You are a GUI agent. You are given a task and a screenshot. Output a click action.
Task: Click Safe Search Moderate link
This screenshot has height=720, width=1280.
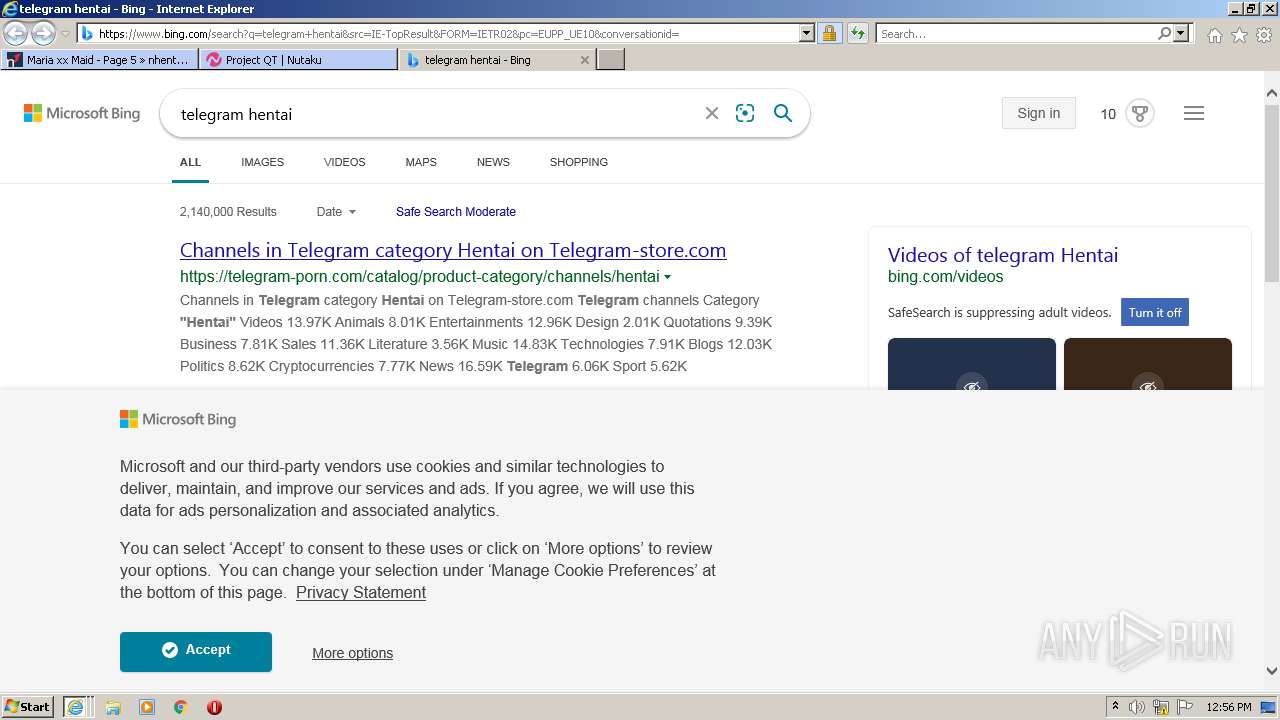pos(456,212)
